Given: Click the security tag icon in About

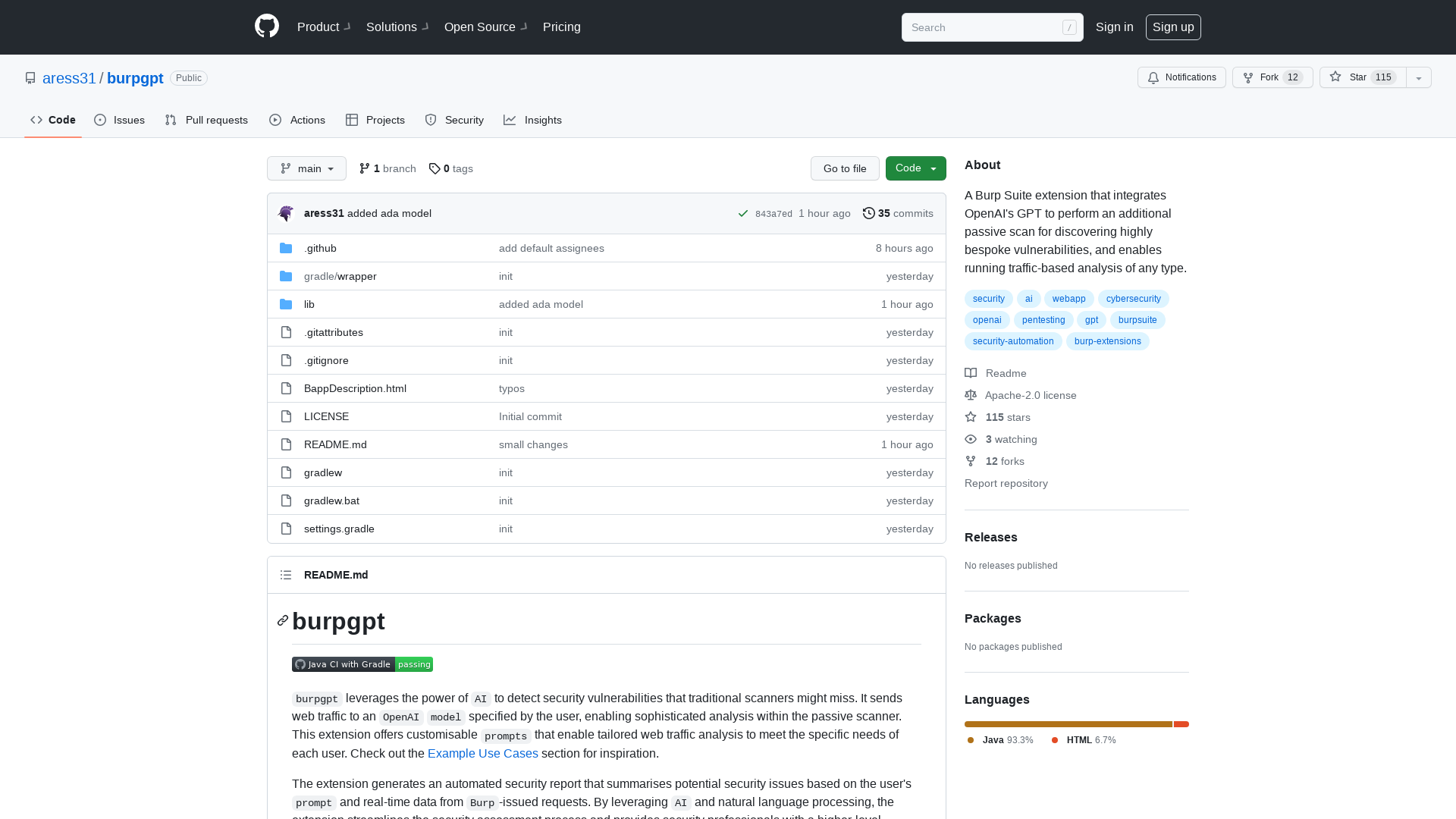Looking at the screenshot, I should (x=988, y=298).
